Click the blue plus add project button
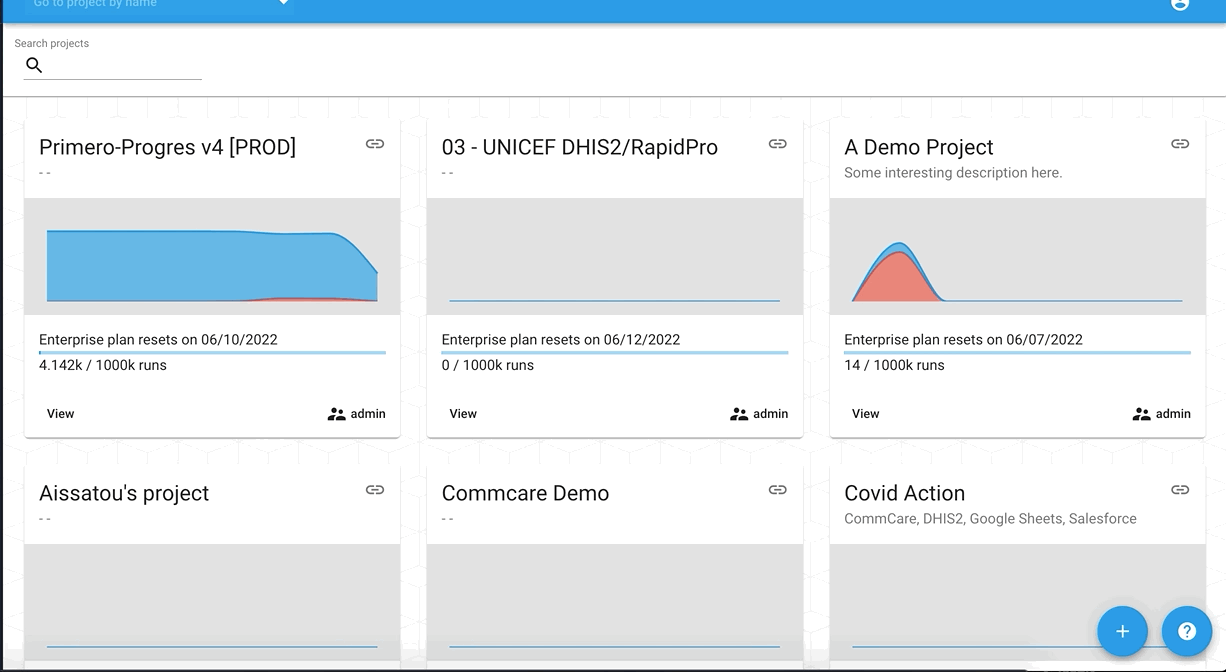The width and height of the screenshot is (1226, 672). [x=1122, y=631]
